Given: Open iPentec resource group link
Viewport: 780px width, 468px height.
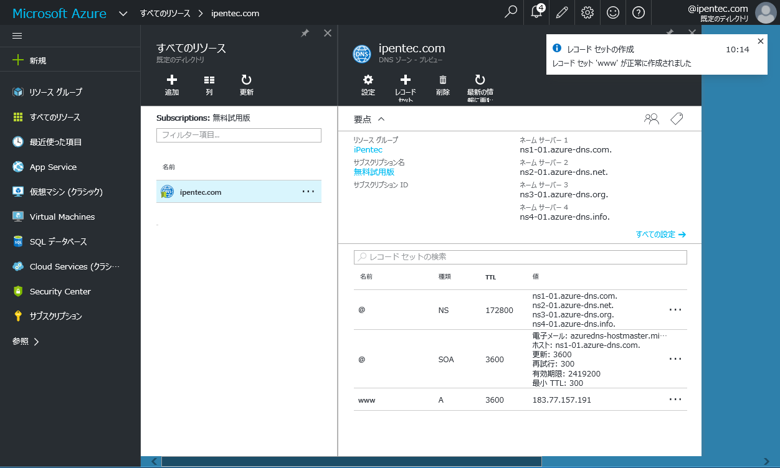Looking at the screenshot, I should coord(368,150).
